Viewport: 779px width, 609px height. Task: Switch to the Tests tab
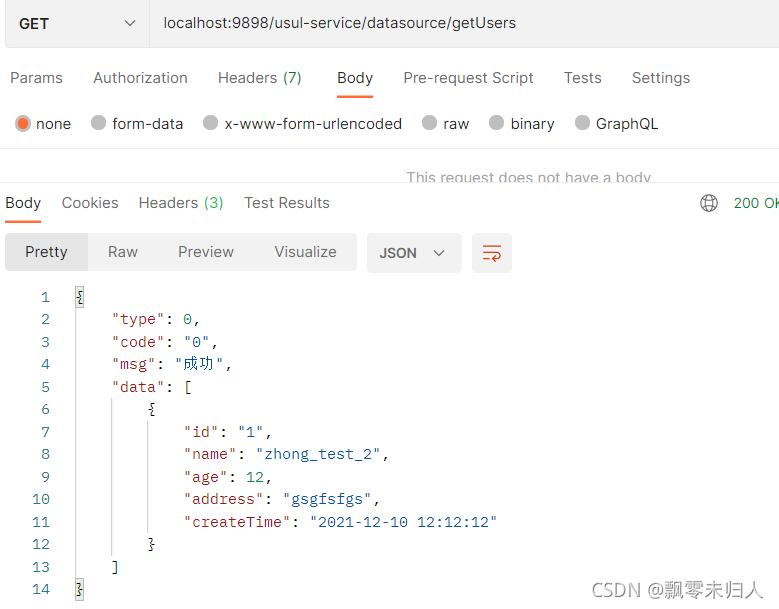tap(582, 78)
